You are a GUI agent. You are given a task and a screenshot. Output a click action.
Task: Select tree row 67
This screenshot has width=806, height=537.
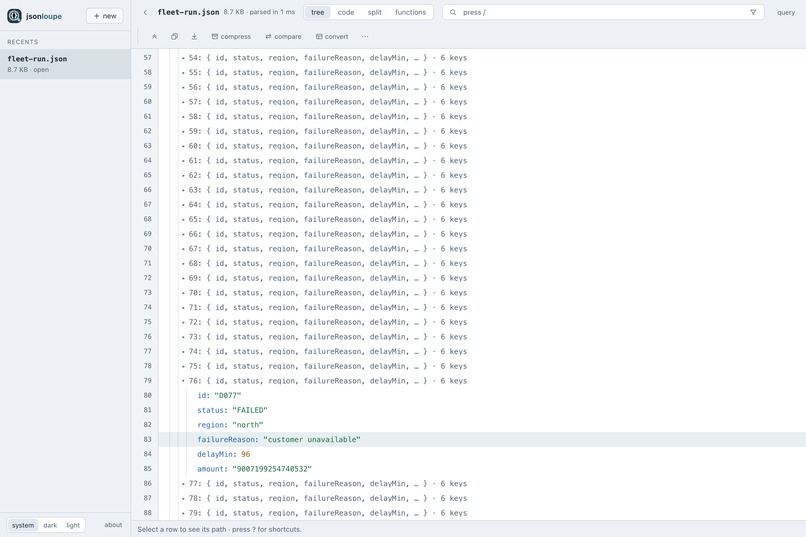pos(482,205)
